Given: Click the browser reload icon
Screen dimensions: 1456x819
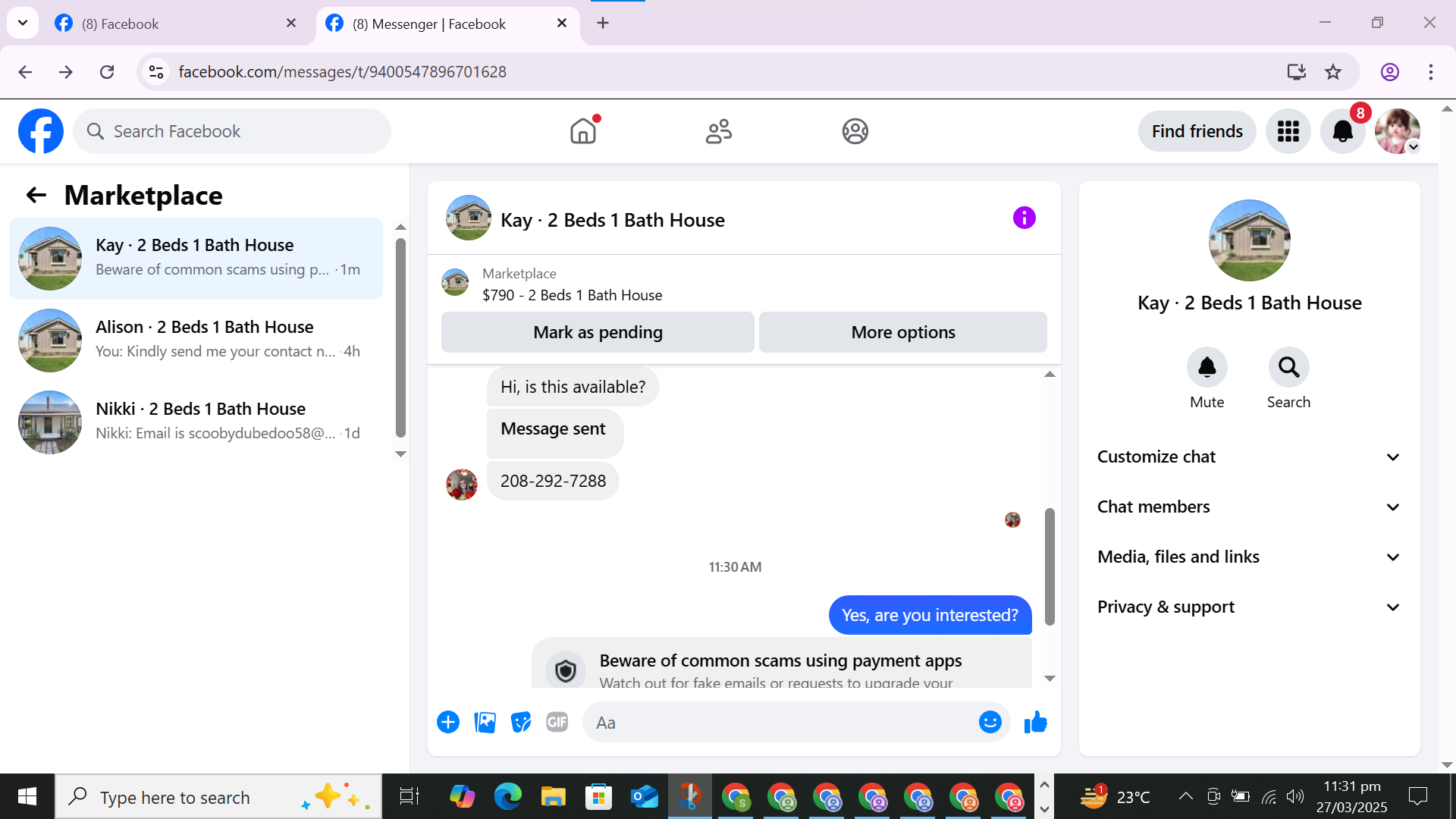Looking at the screenshot, I should [x=107, y=72].
